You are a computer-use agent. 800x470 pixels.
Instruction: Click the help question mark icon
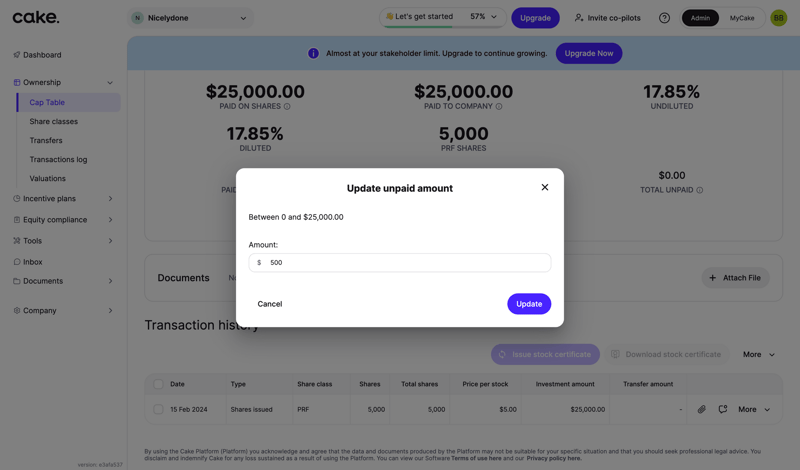(664, 18)
